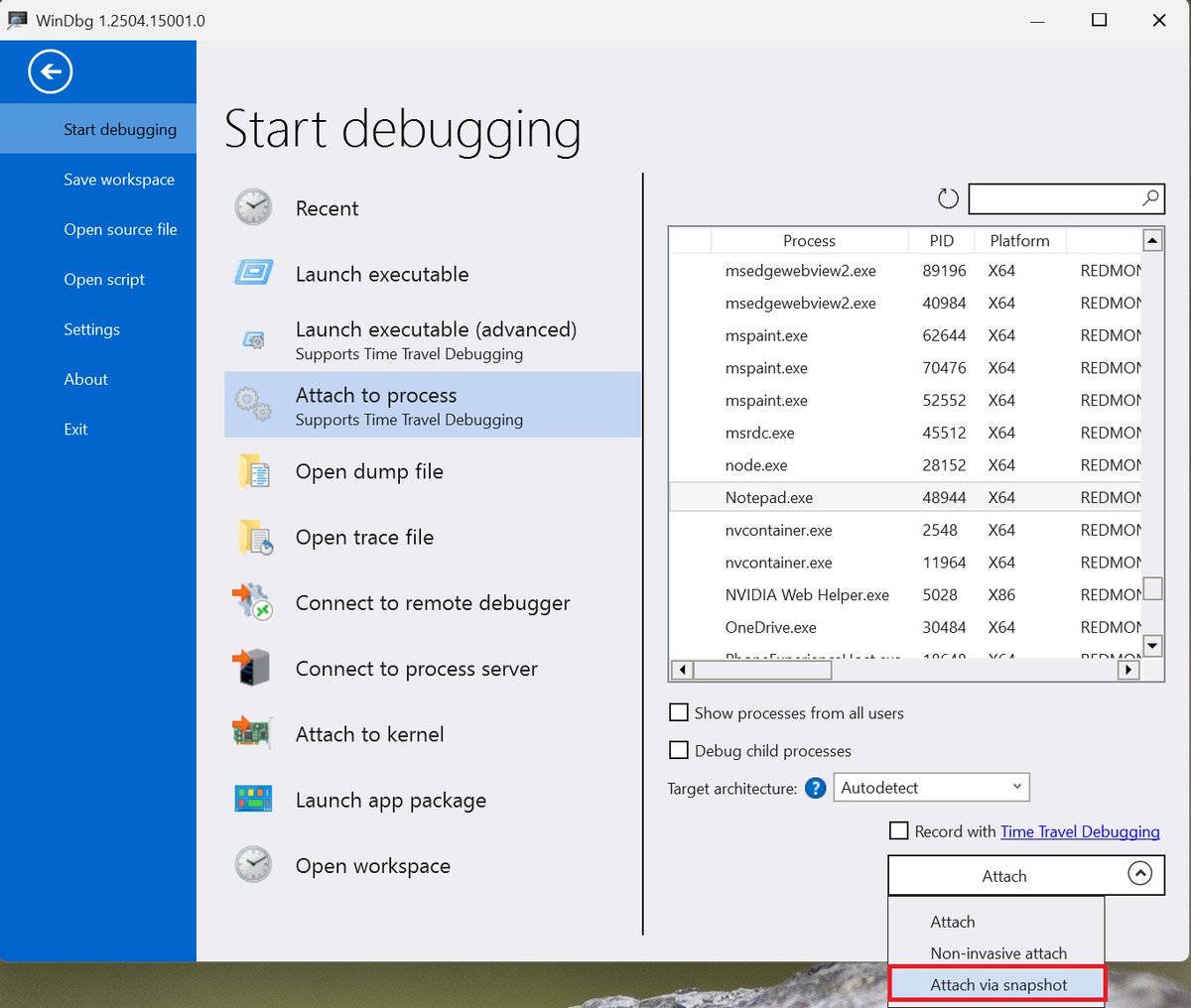Open Start debugging in sidebar

point(98,129)
